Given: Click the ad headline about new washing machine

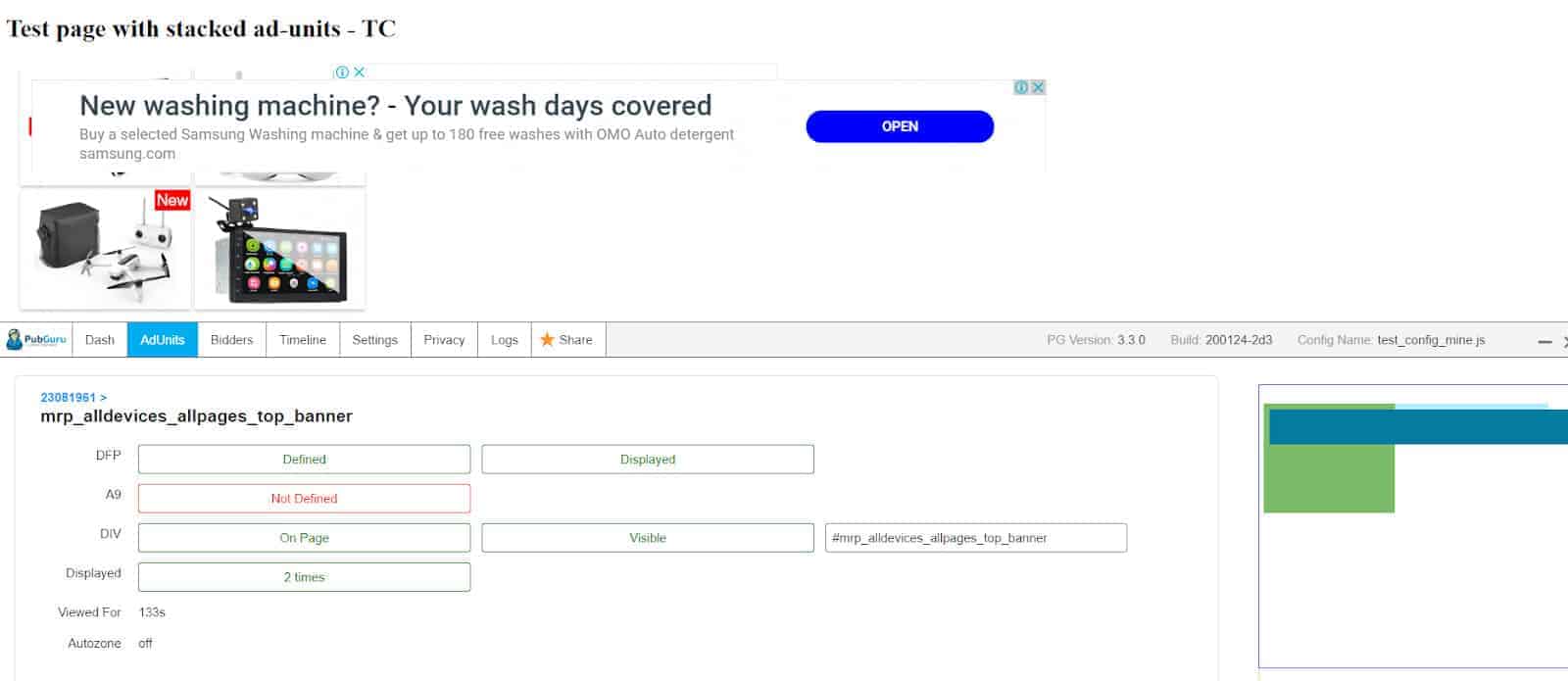Looking at the screenshot, I should (396, 105).
